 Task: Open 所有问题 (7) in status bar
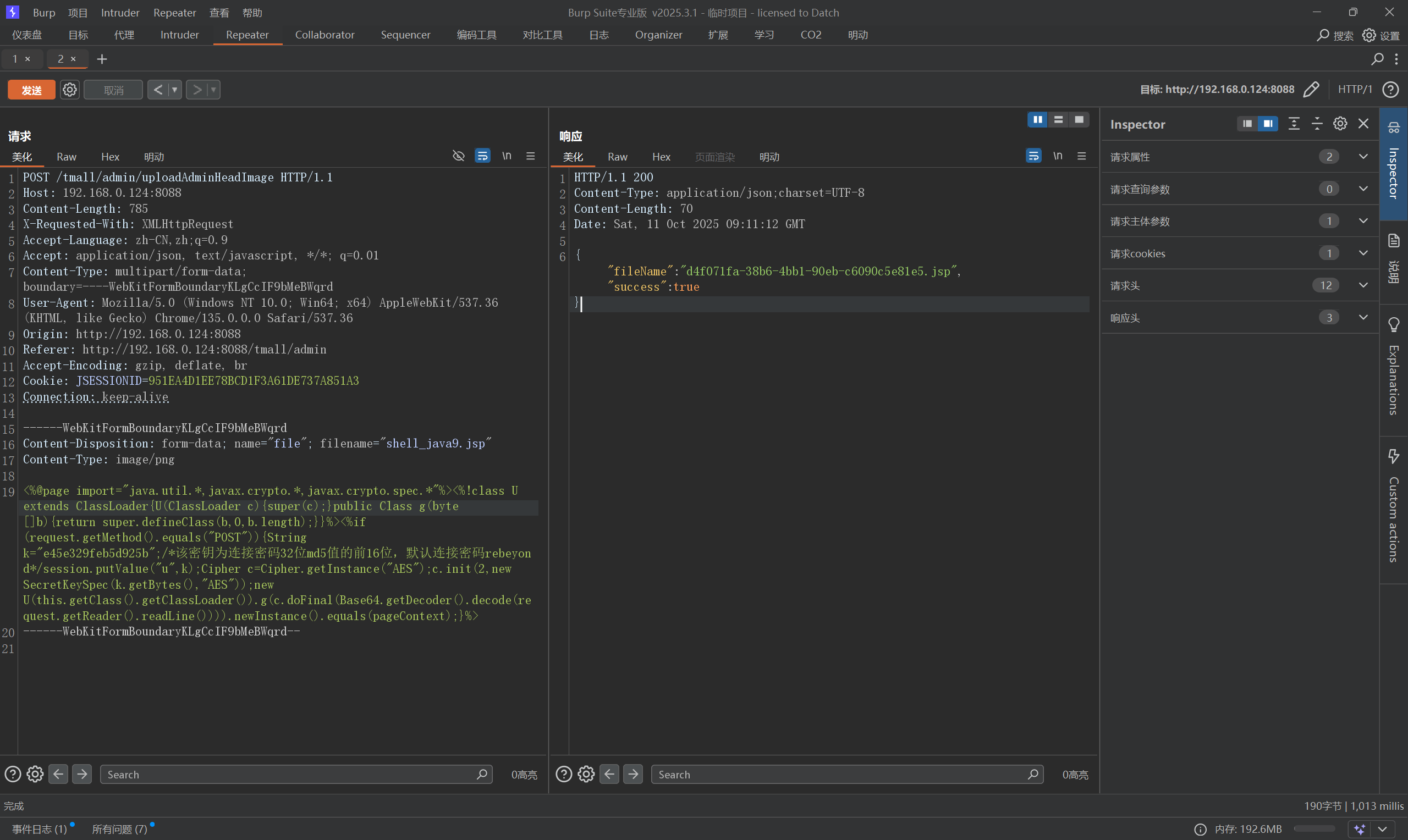(119, 828)
